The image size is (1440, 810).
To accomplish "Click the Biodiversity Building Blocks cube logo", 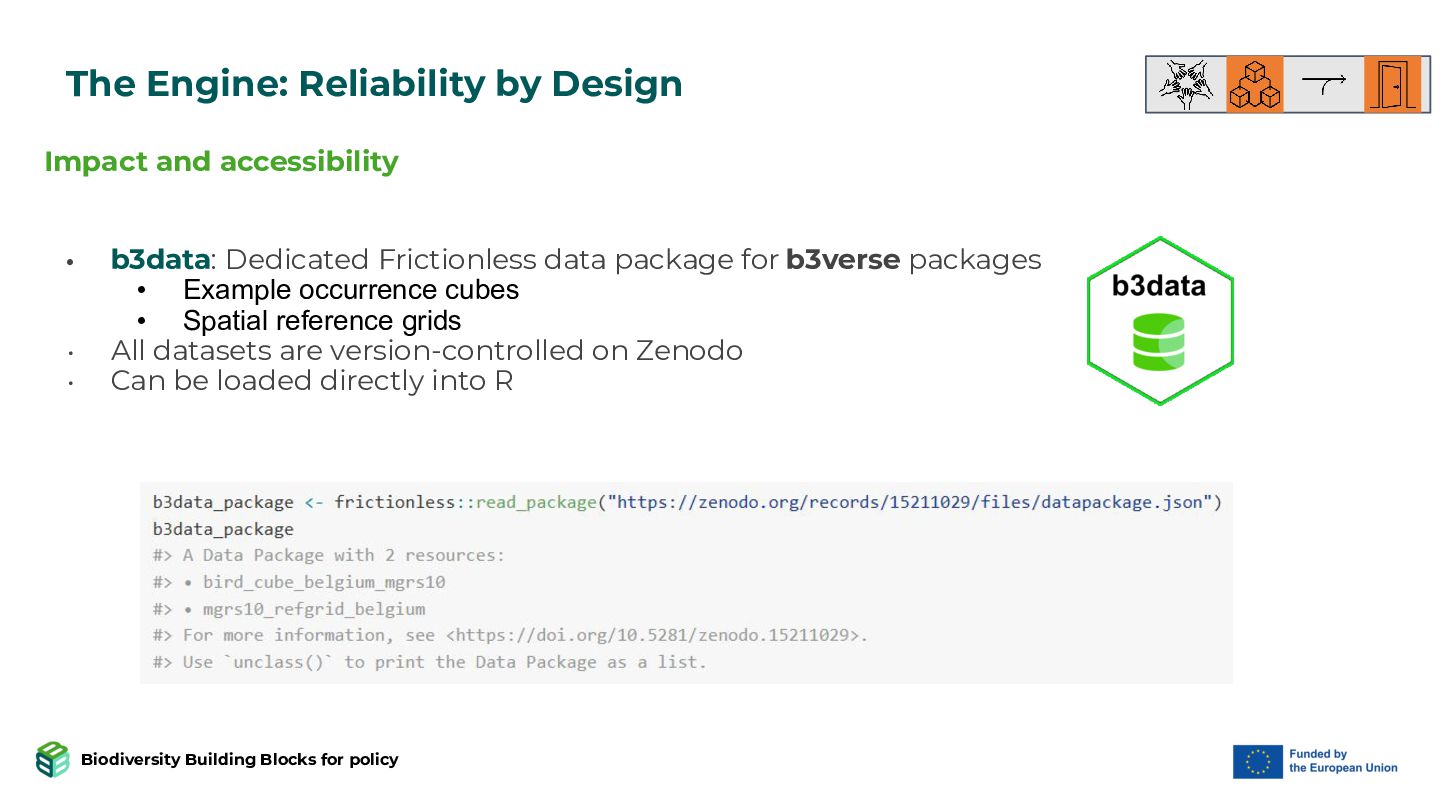I will [52, 760].
